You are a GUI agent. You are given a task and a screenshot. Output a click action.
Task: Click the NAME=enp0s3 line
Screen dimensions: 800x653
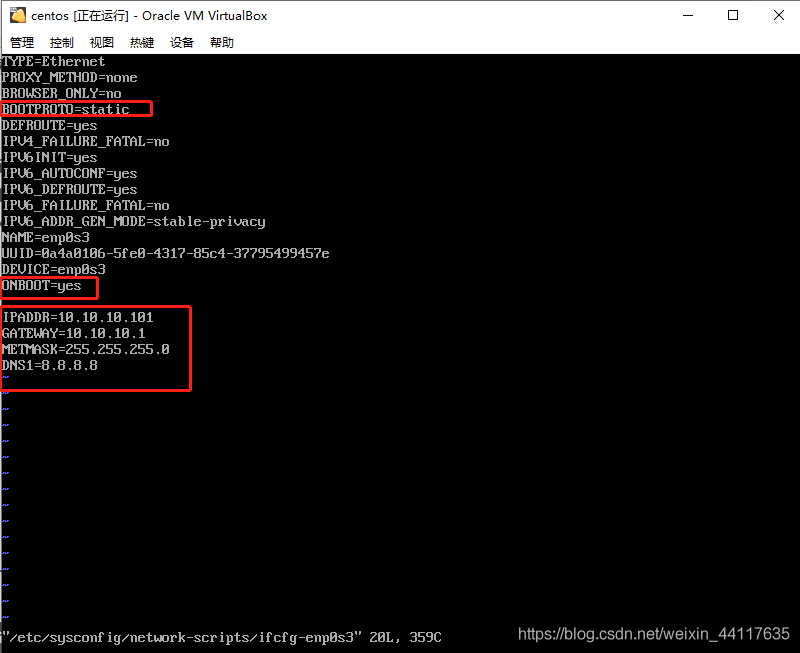[x=46, y=237]
